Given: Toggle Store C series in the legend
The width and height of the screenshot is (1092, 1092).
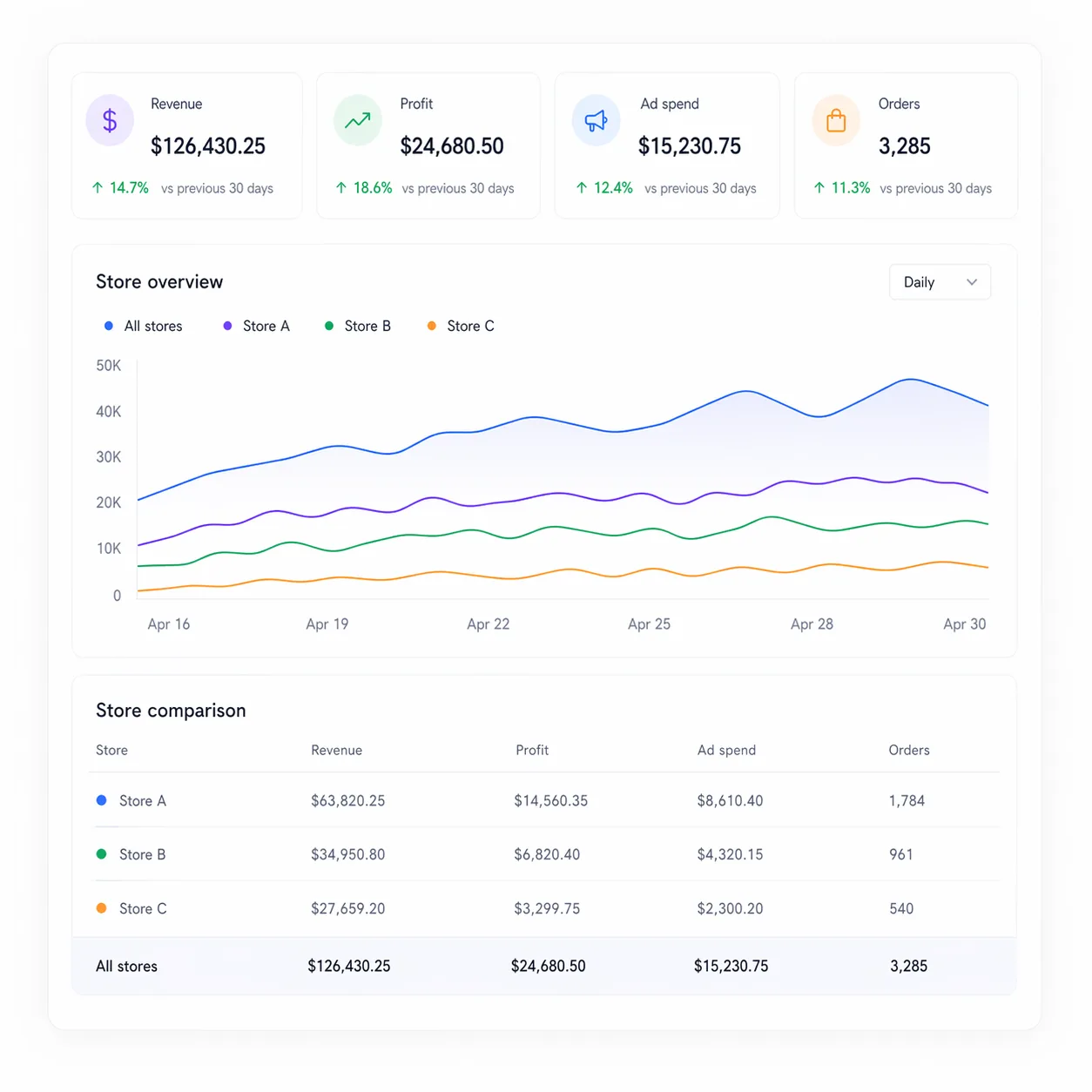Looking at the screenshot, I should pos(460,326).
